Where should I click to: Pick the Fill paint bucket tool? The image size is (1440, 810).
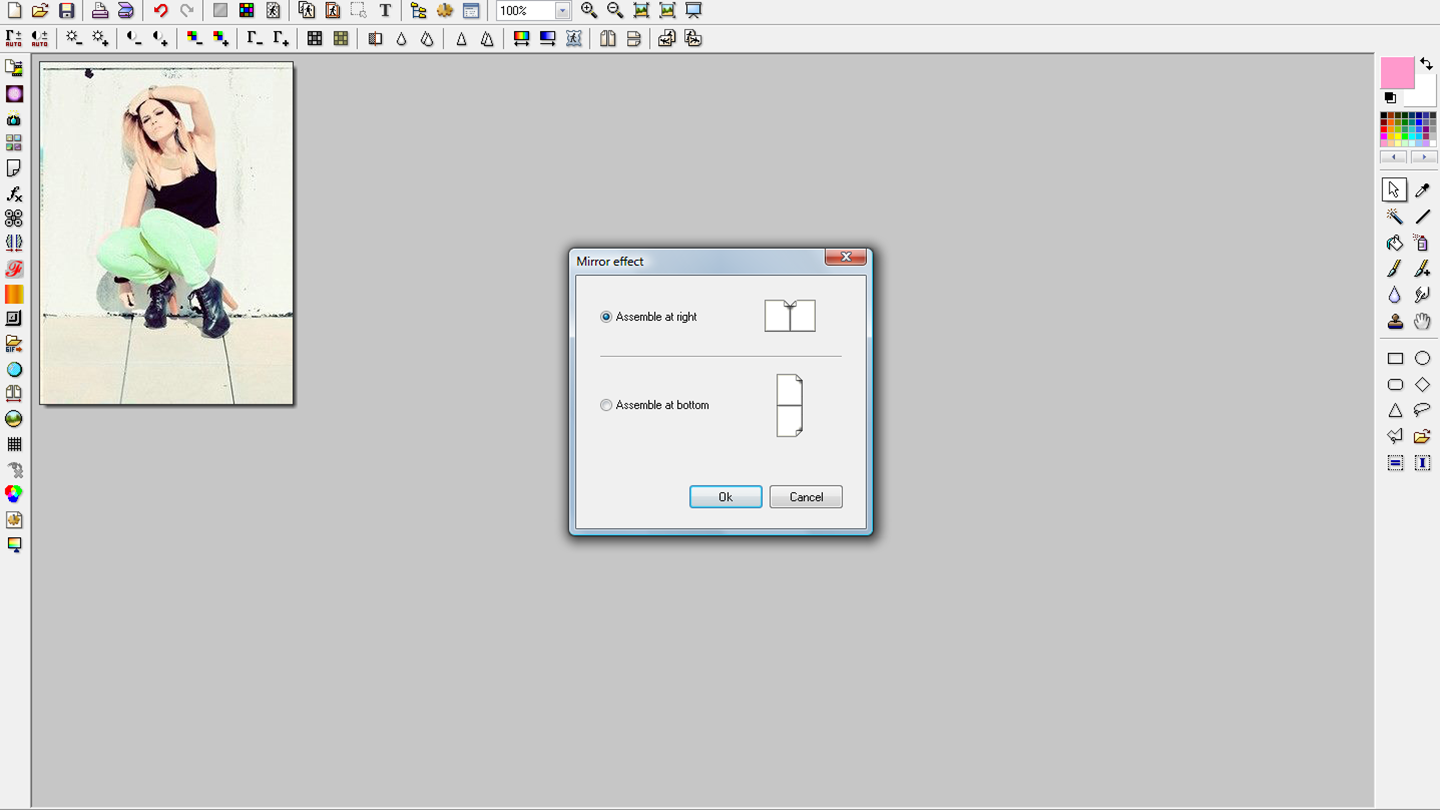pos(1394,243)
